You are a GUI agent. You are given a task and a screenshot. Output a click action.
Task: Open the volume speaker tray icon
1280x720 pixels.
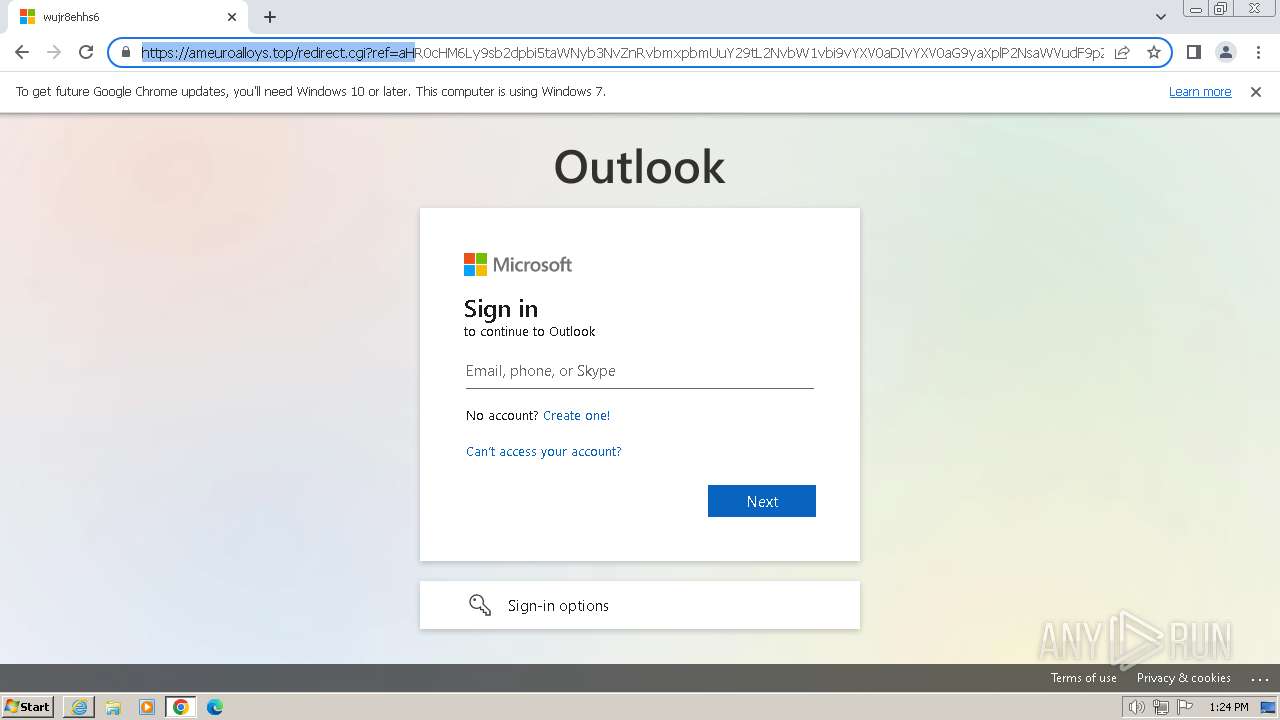pos(1137,707)
